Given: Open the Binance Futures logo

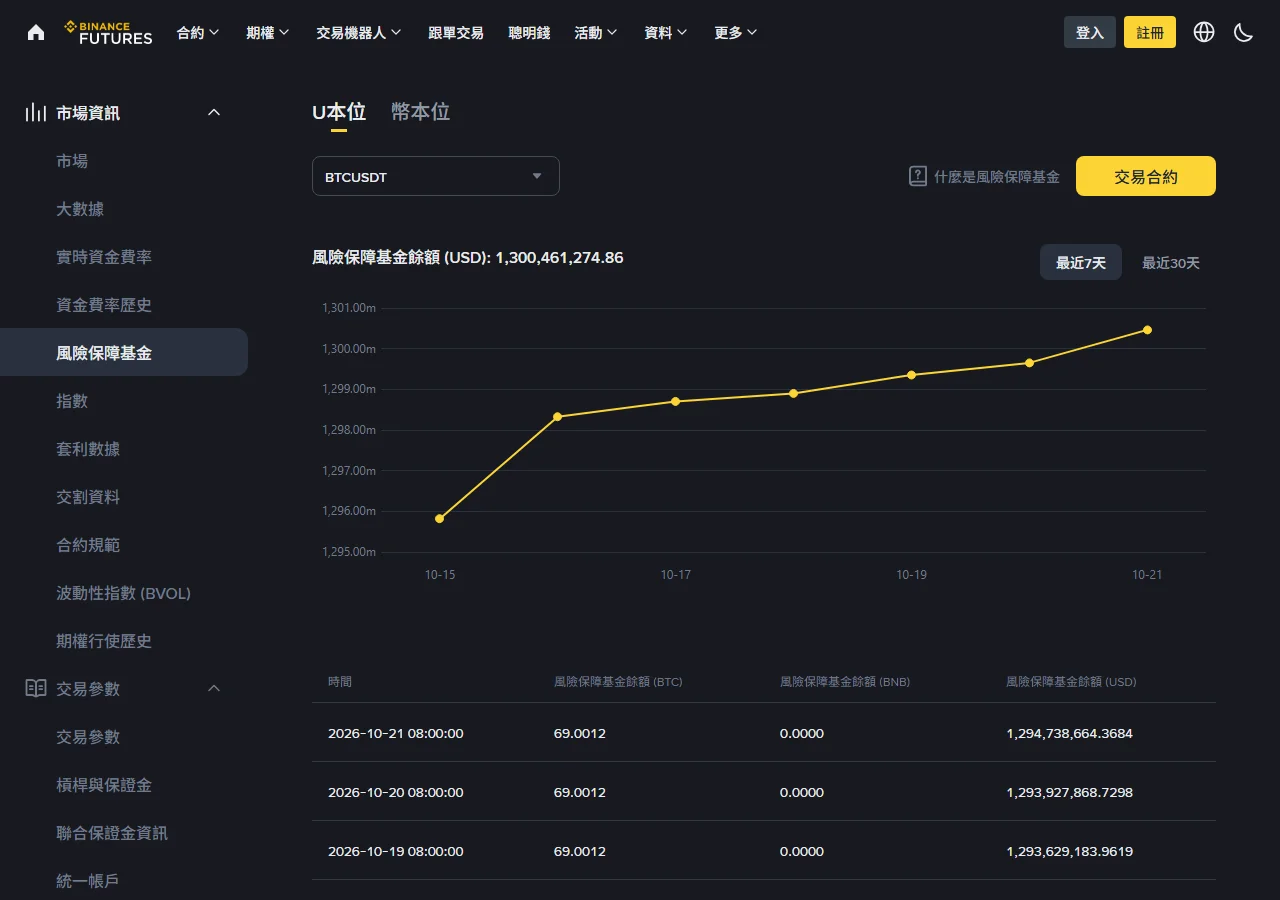Looking at the screenshot, I should (108, 32).
